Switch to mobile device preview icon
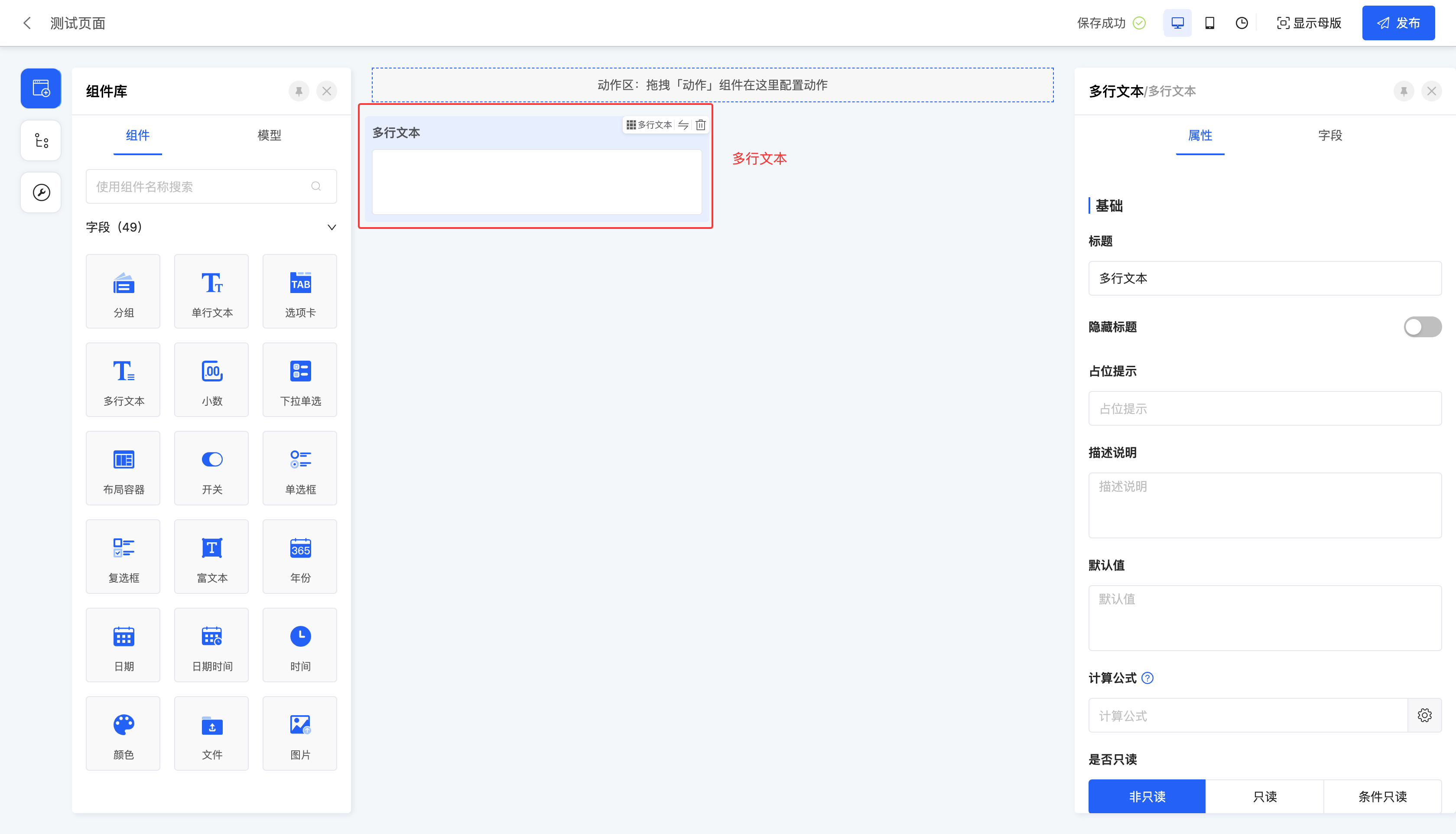 tap(1209, 23)
